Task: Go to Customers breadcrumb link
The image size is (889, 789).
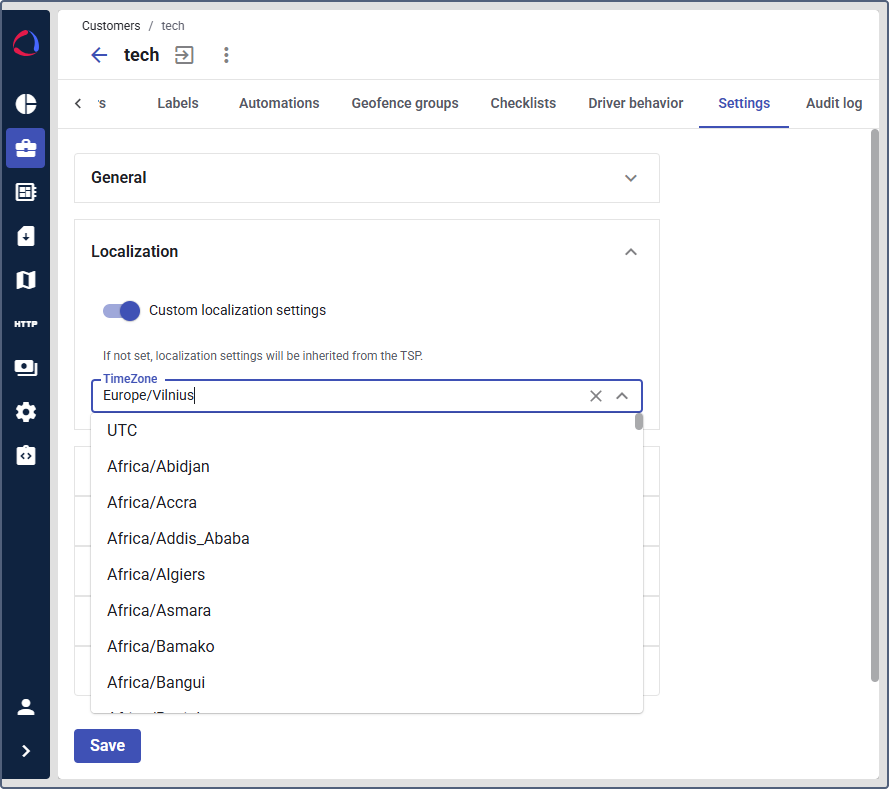Action: (111, 26)
